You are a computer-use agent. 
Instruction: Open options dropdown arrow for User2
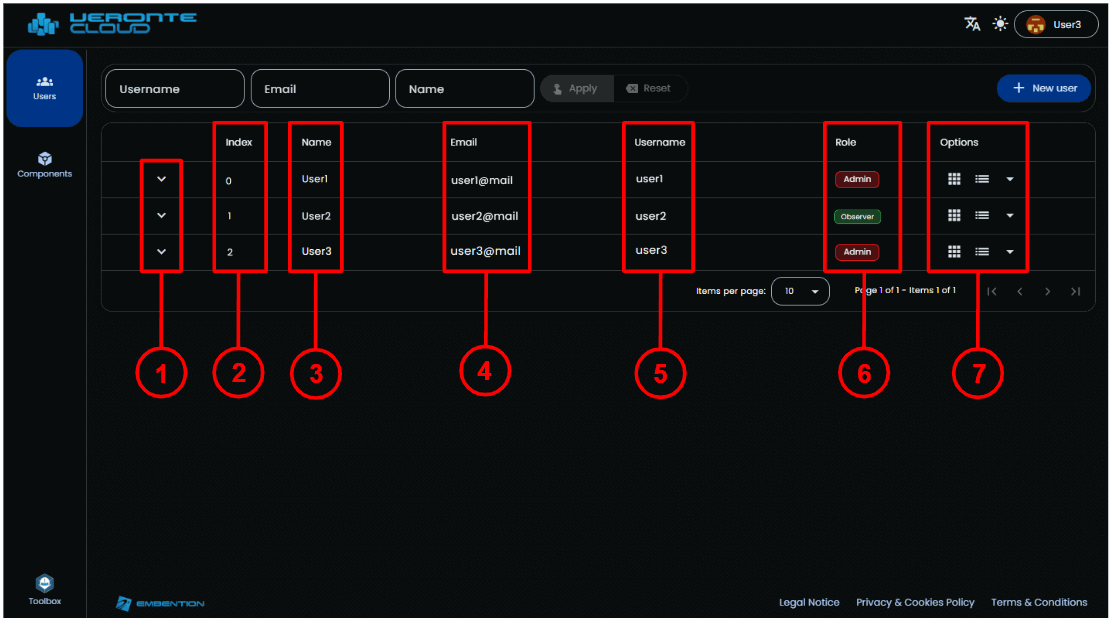tap(1009, 216)
